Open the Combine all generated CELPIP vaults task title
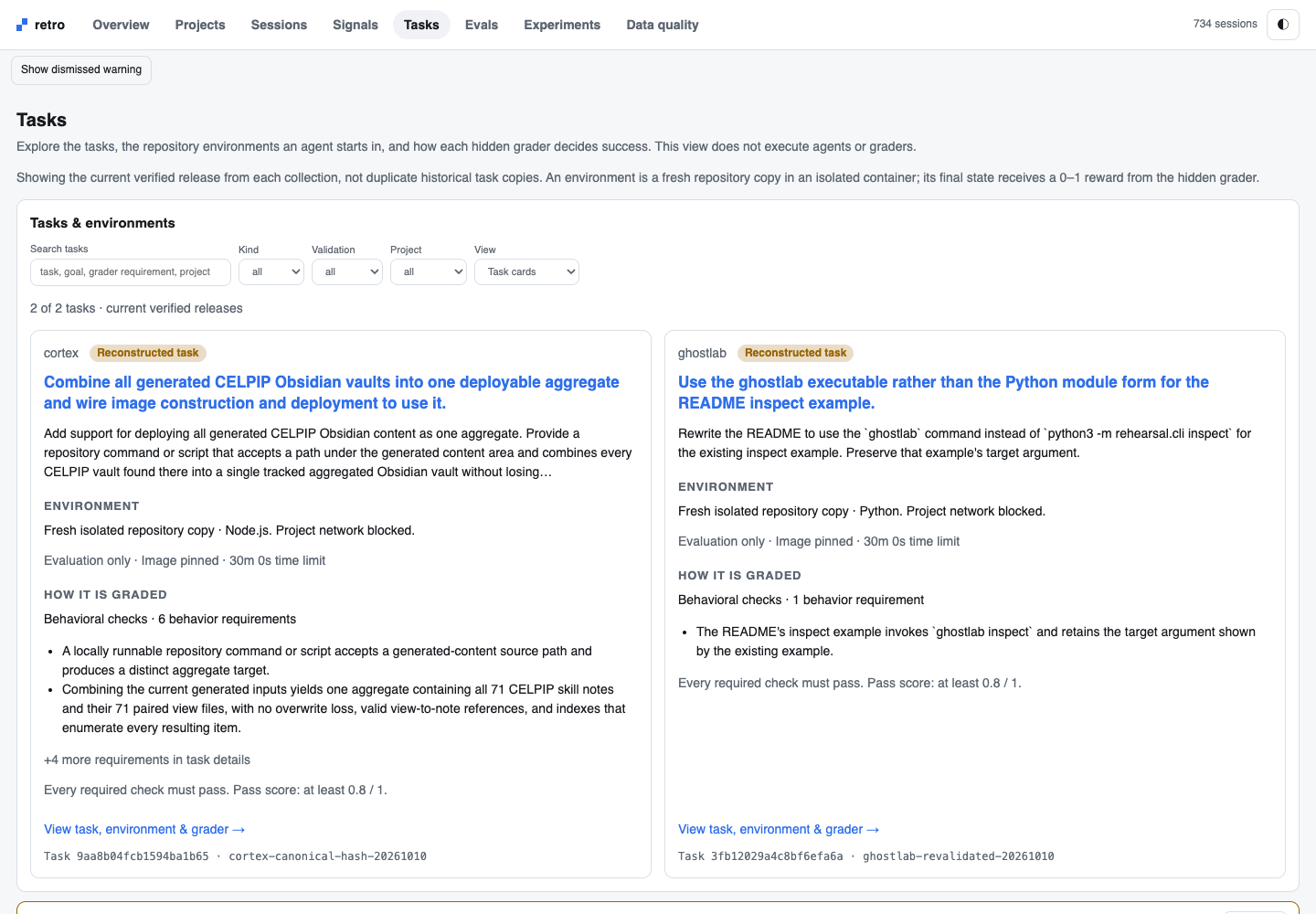Viewport: 1316px width, 914px height. 332,392
